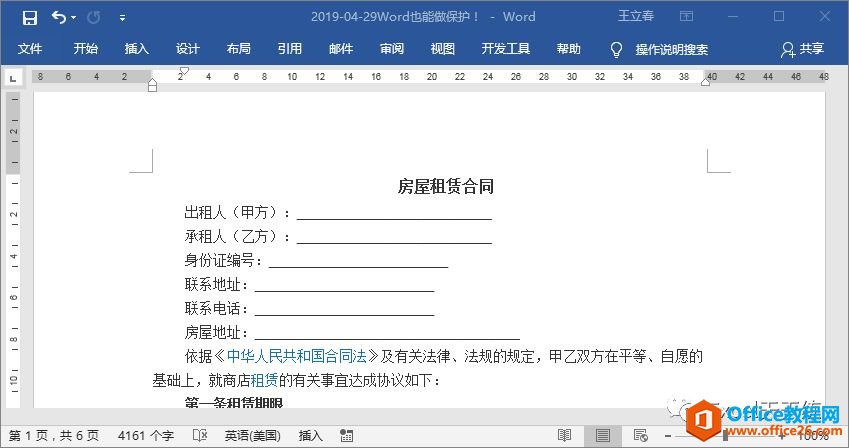The image size is (849, 448).
Task: Open Customize Quick Access Toolbar dropdown
Action: [x=122, y=18]
